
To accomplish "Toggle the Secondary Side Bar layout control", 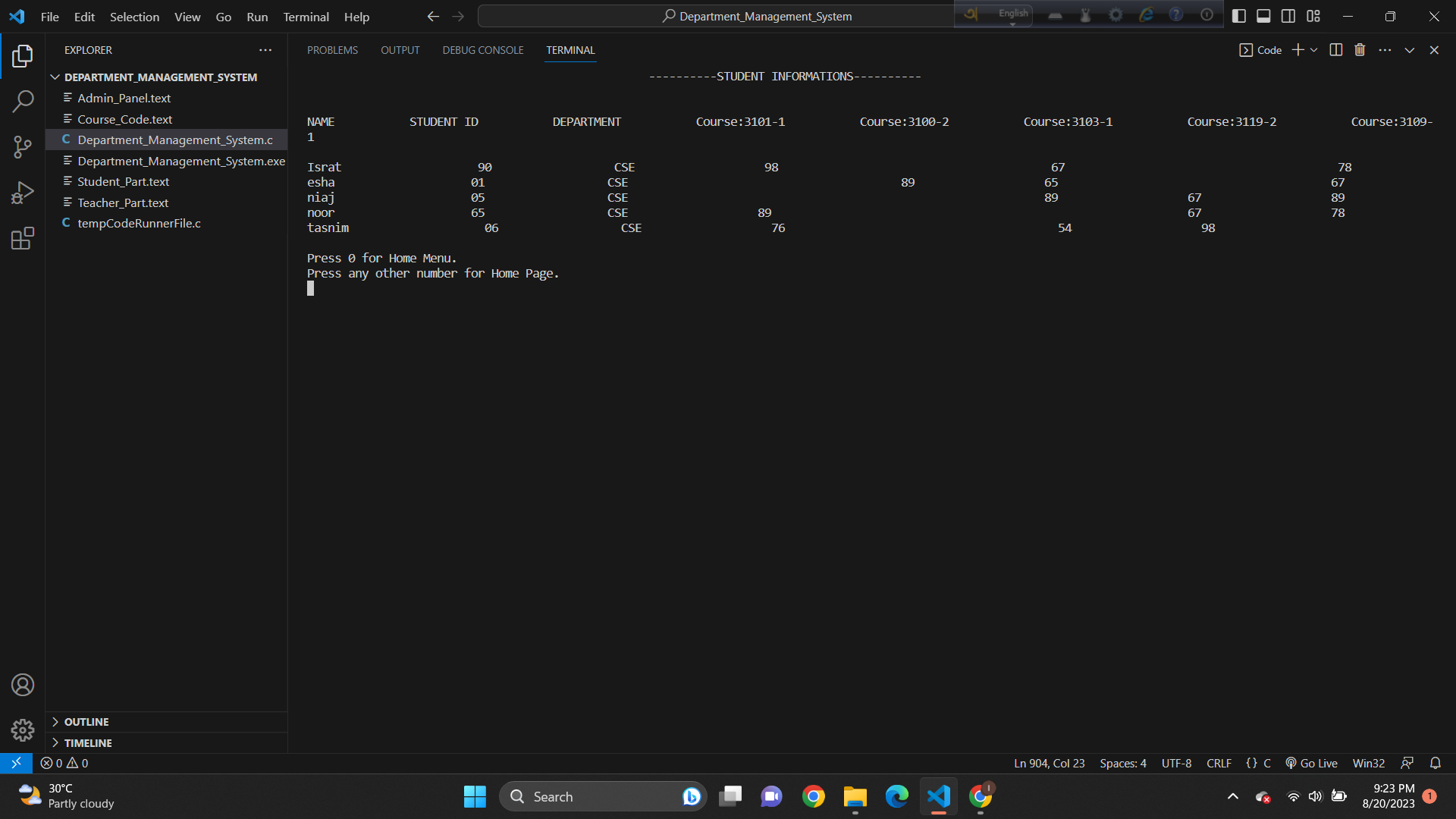I will pos(1288,15).
